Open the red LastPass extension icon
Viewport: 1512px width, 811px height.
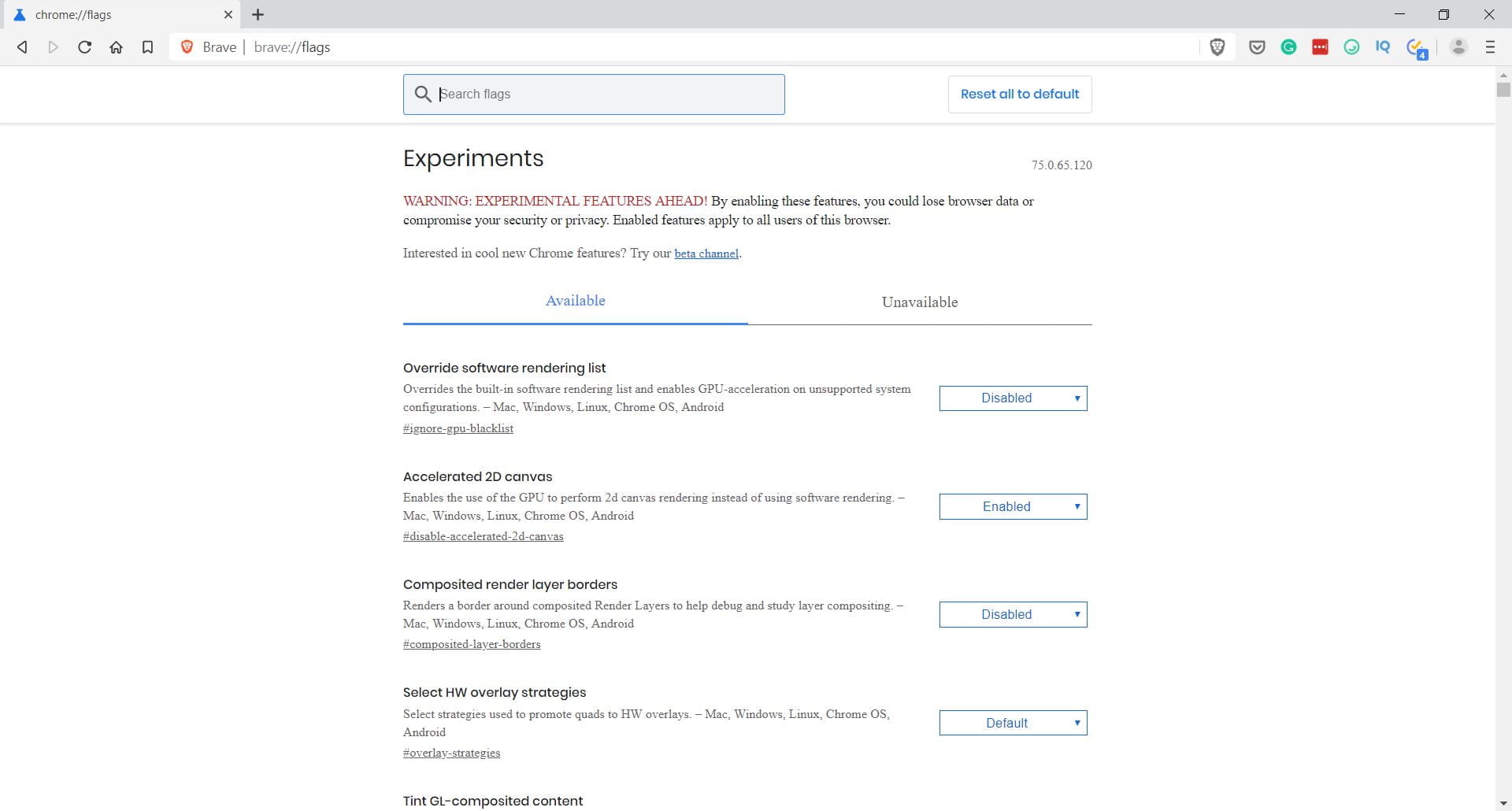tap(1320, 47)
